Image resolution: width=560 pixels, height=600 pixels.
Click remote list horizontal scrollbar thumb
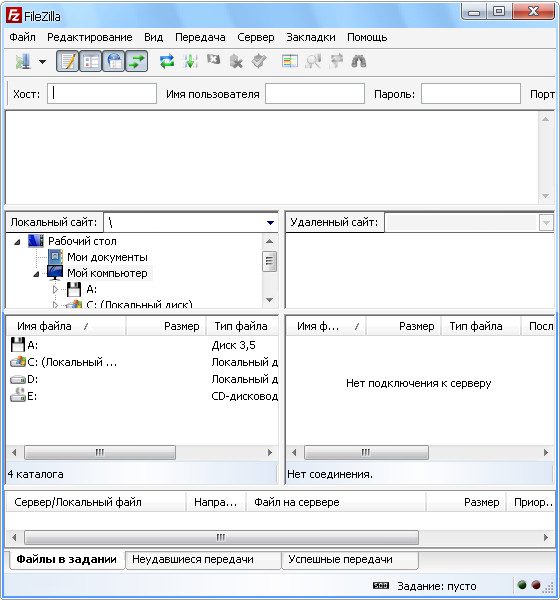point(366,453)
